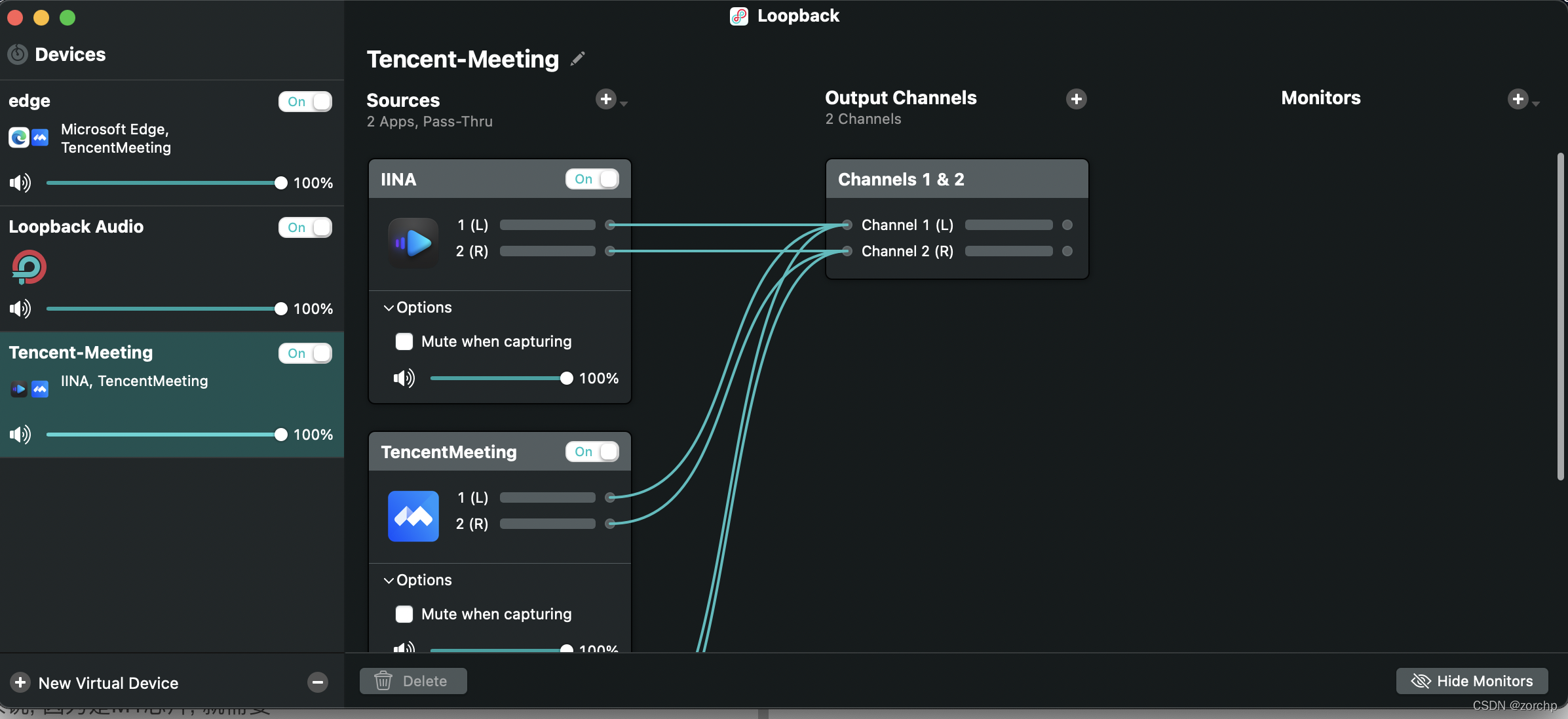Image resolution: width=1568 pixels, height=719 pixels.
Task: Click the add monitor plus icon
Action: pyautogui.click(x=1518, y=99)
